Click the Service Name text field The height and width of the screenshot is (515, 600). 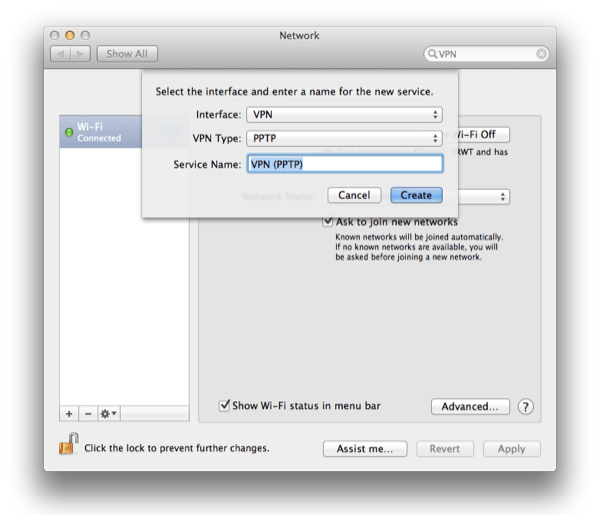tap(345, 164)
